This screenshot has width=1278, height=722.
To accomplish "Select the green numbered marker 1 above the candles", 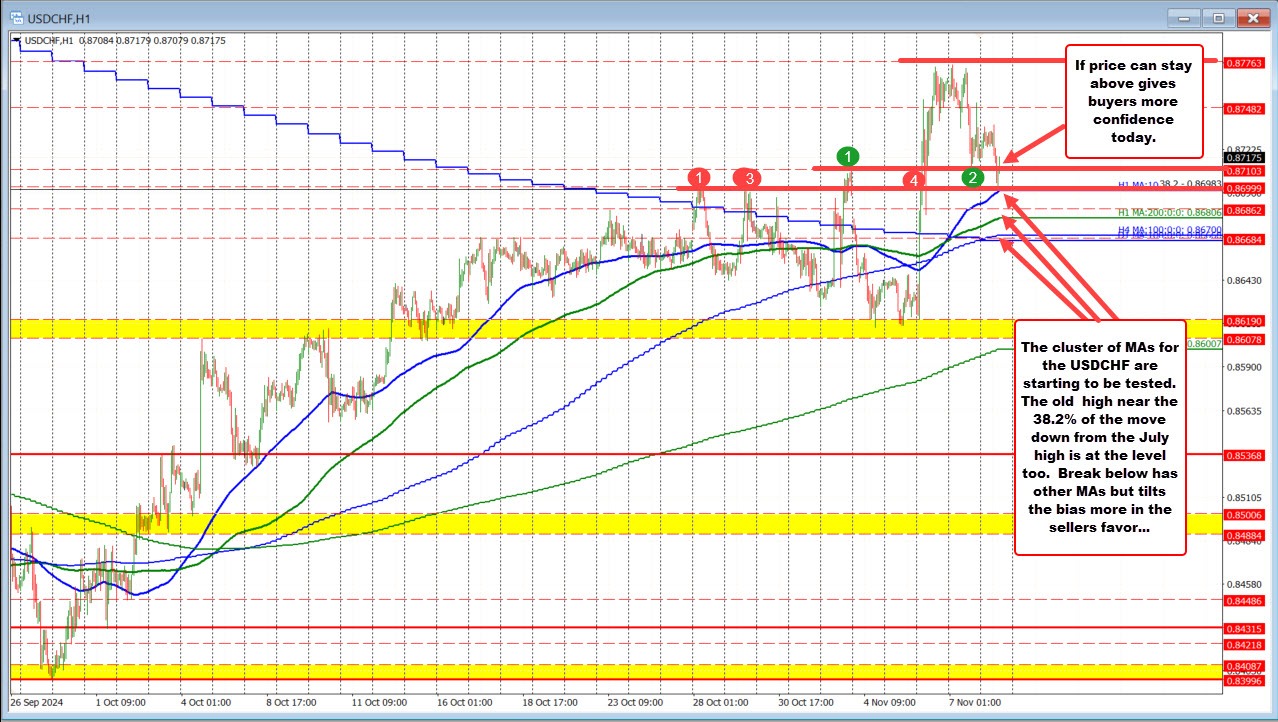I will pyautogui.click(x=848, y=157).
